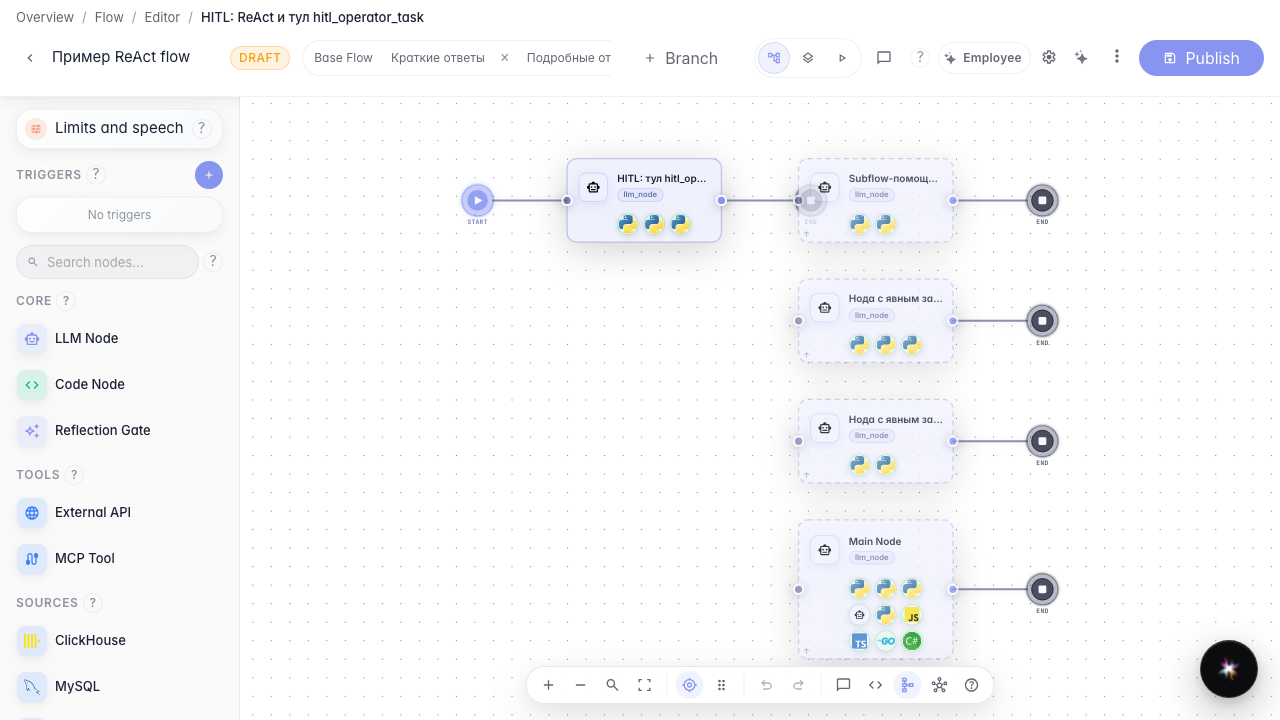Focus the Search nodes field
The width and height of the screenshot is (1280, 720).
[x=107, y=262]
